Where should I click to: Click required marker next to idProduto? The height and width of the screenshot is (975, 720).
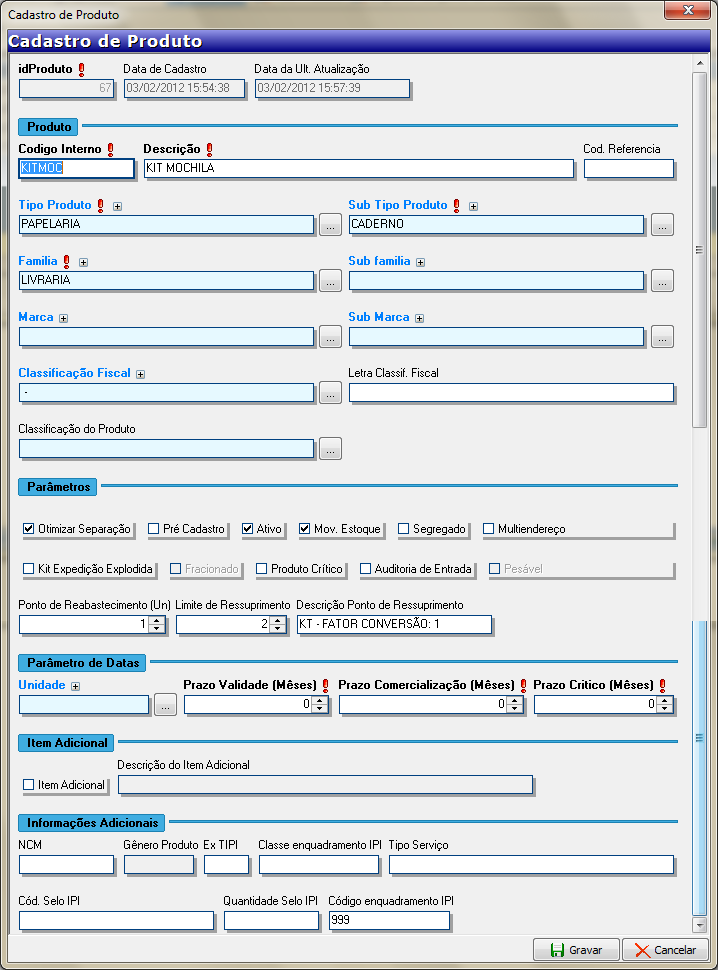(x=81, y=70)
